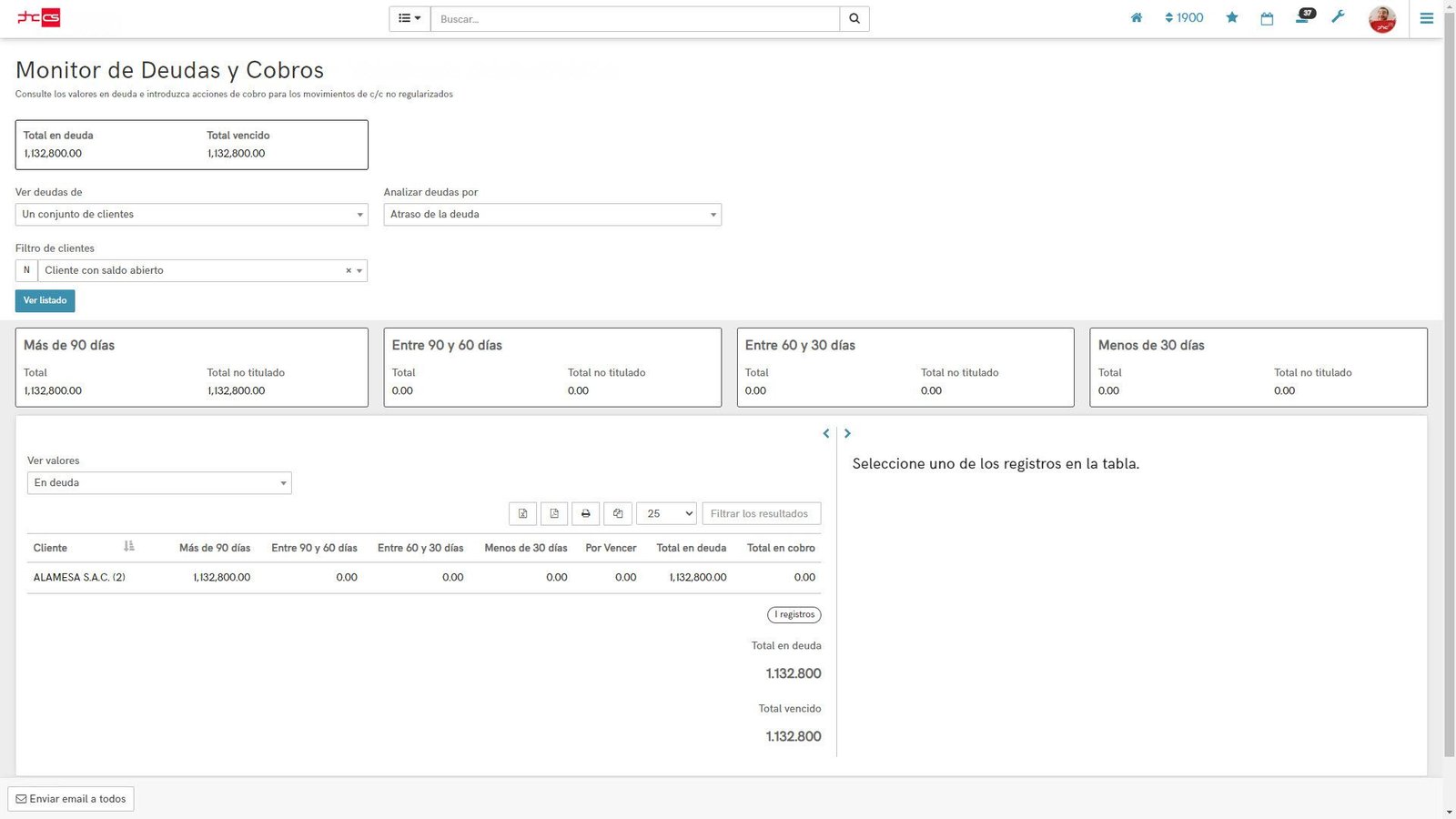Export table to PDF file
Viewport: 1456px width, 819px height.
(x=554, y=514)
